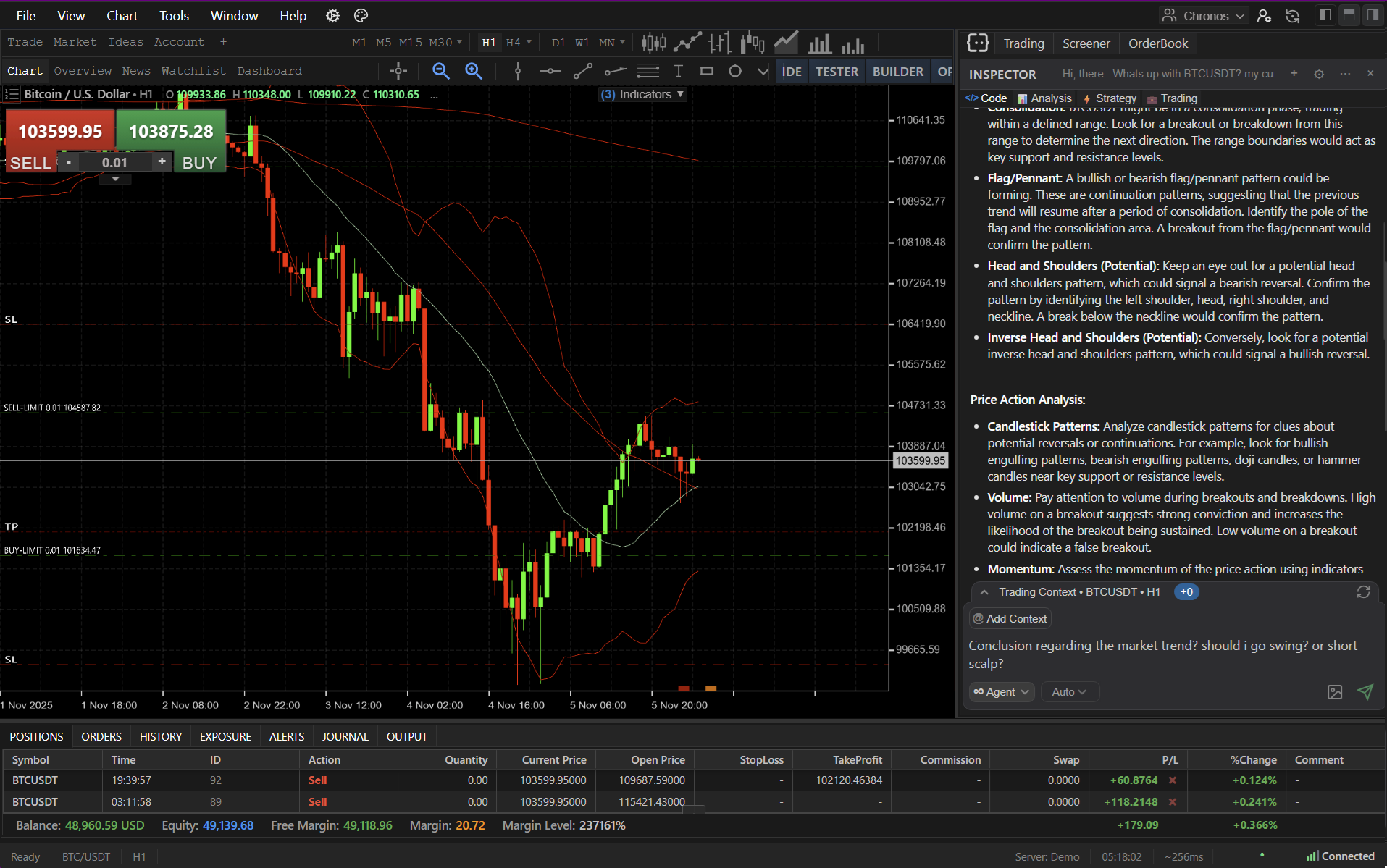1387x868 pixels.
Task: Click the order quantity input field
Action: point(114,162)
